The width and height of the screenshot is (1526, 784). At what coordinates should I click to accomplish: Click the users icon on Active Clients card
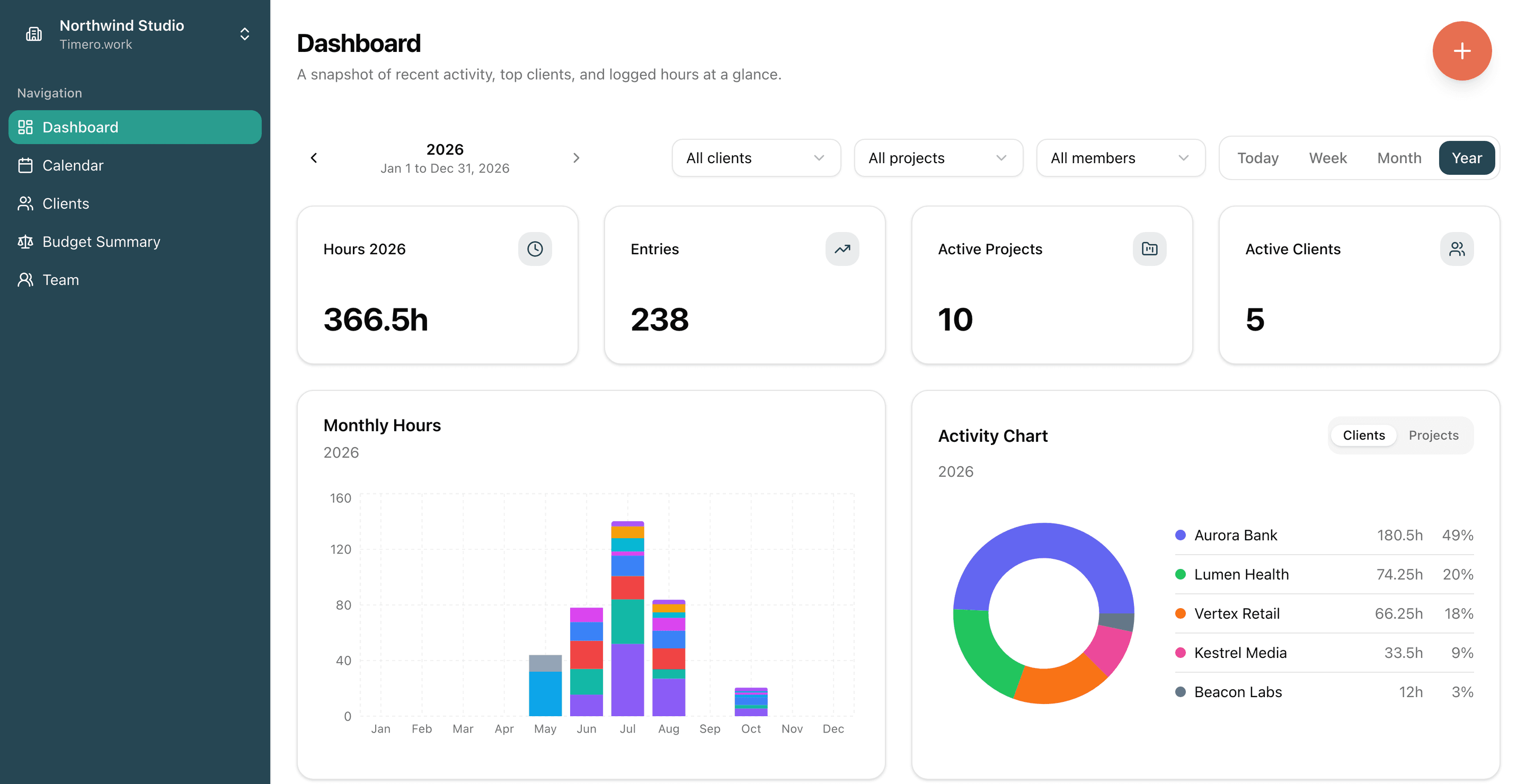(1457, 250)
